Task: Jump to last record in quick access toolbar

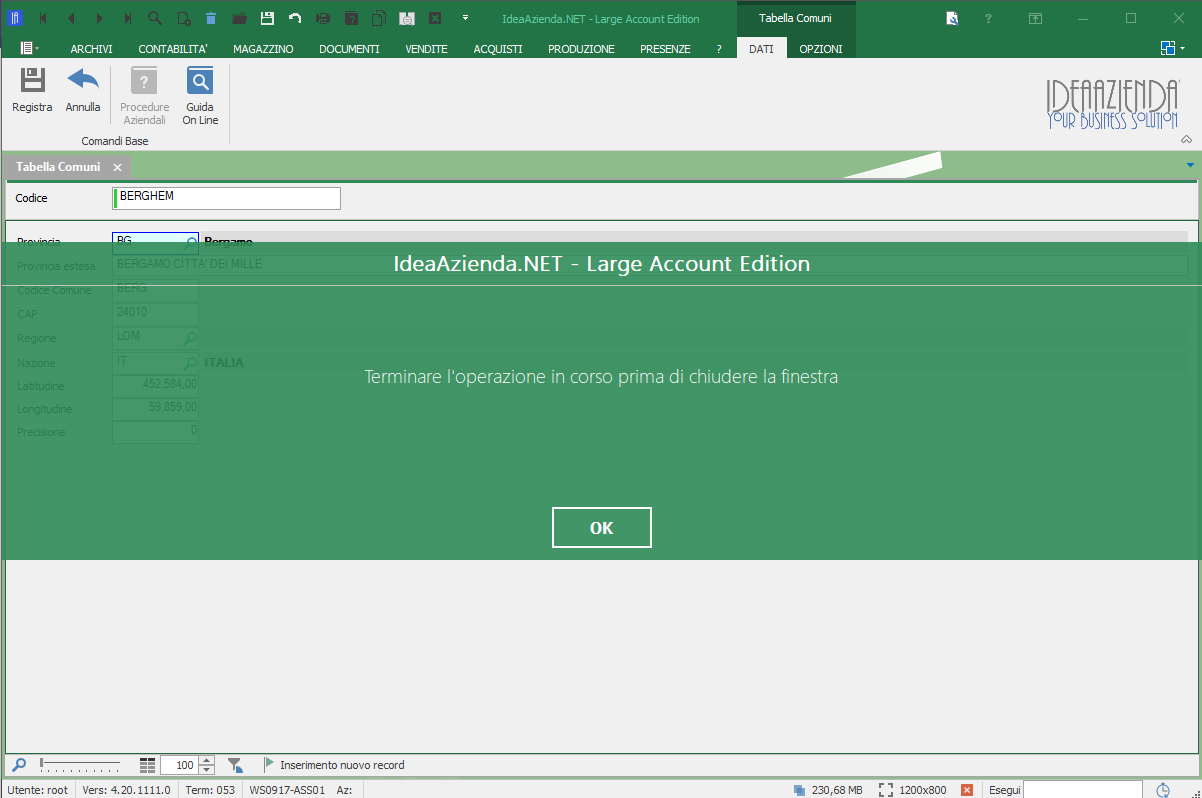Action: (x=127, y=18)
